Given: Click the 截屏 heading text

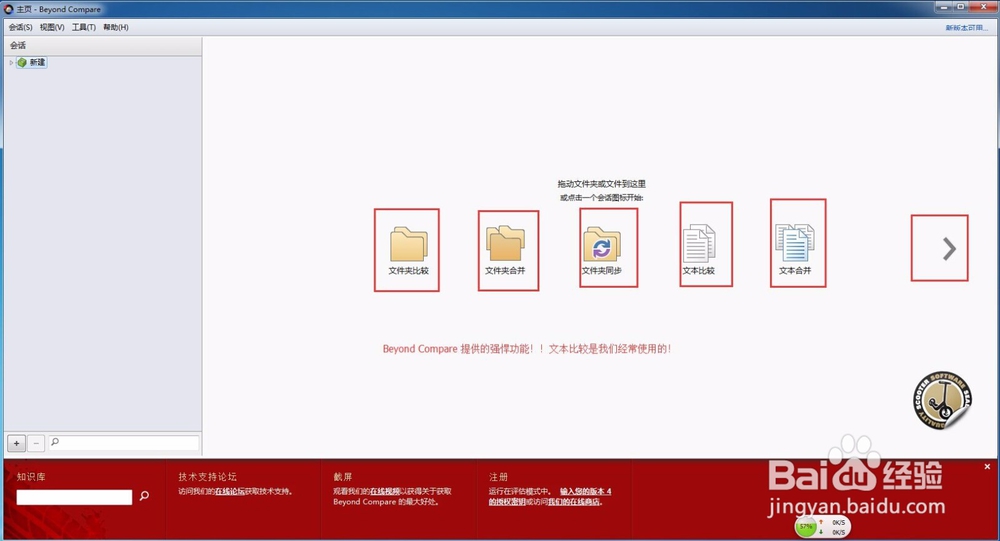Looking at the screenshot, I should (x=342, y=477).
